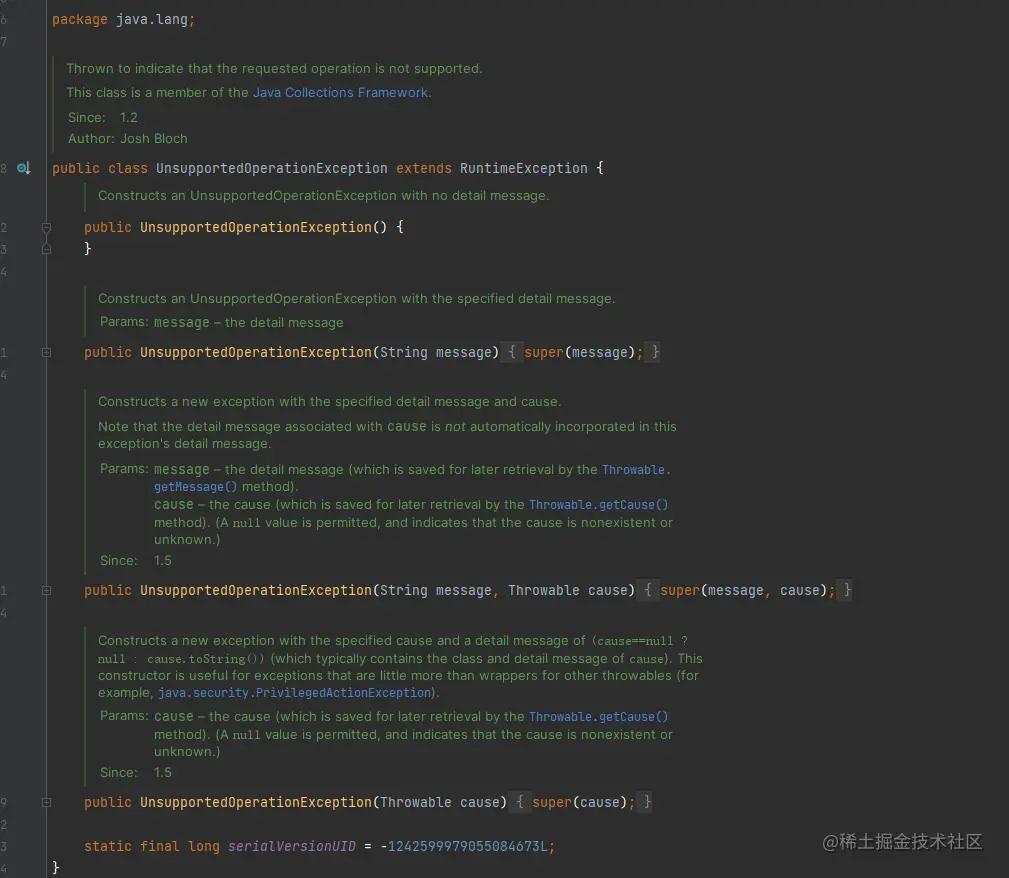Click 'Since: 1.2' doc line

103,117
